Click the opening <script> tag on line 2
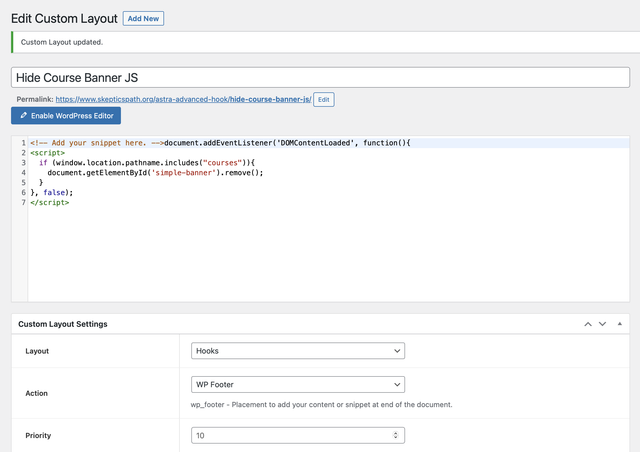This screenshot has height=452, width=640. (47, 153)
